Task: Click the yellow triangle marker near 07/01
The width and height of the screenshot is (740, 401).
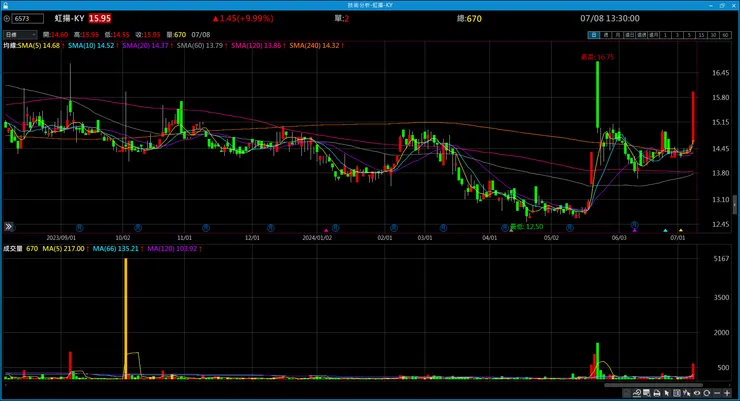Action: 681,230
